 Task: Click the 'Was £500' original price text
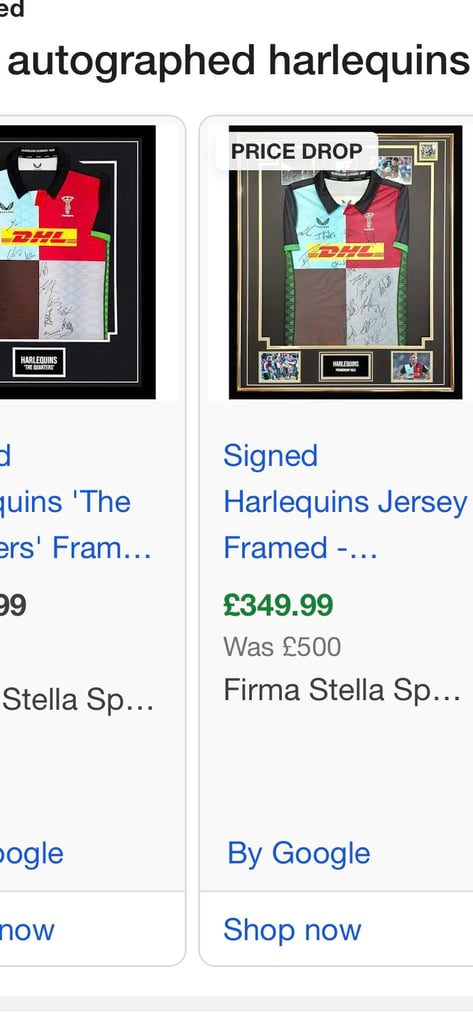point(282,647)
